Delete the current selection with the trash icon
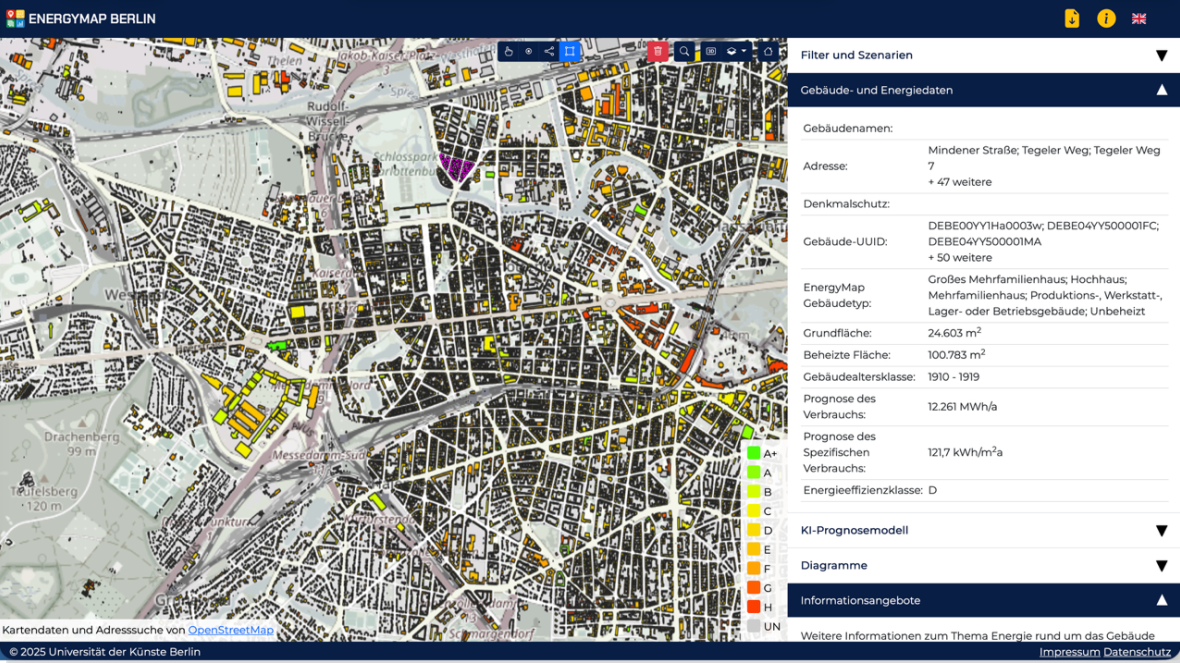 point(657,50)
